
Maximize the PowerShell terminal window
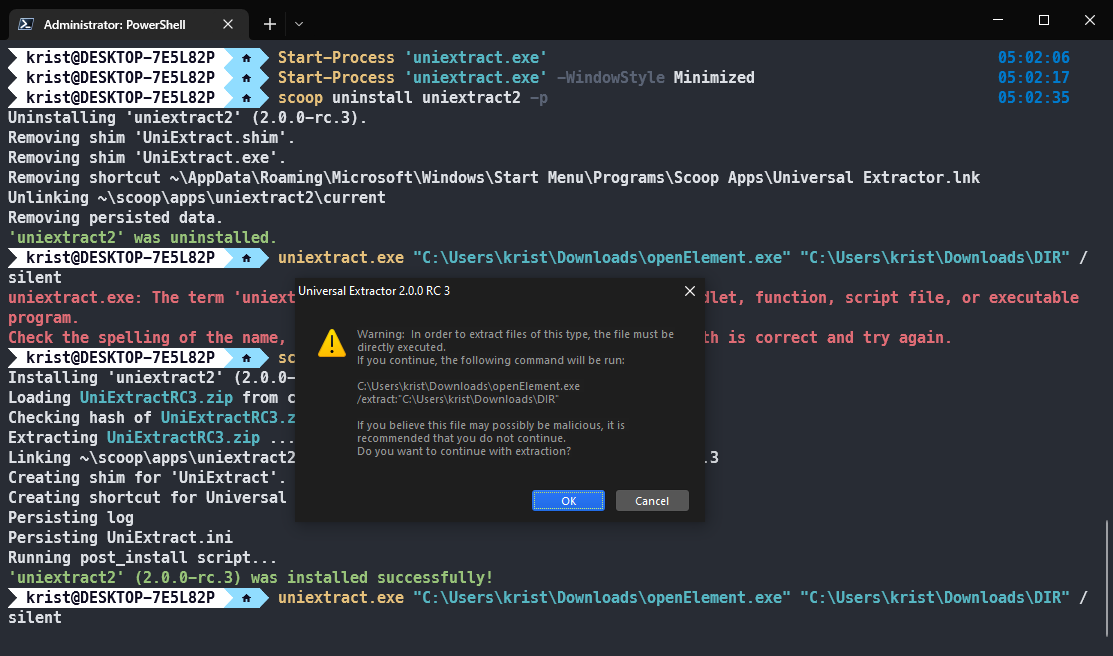1043,20
